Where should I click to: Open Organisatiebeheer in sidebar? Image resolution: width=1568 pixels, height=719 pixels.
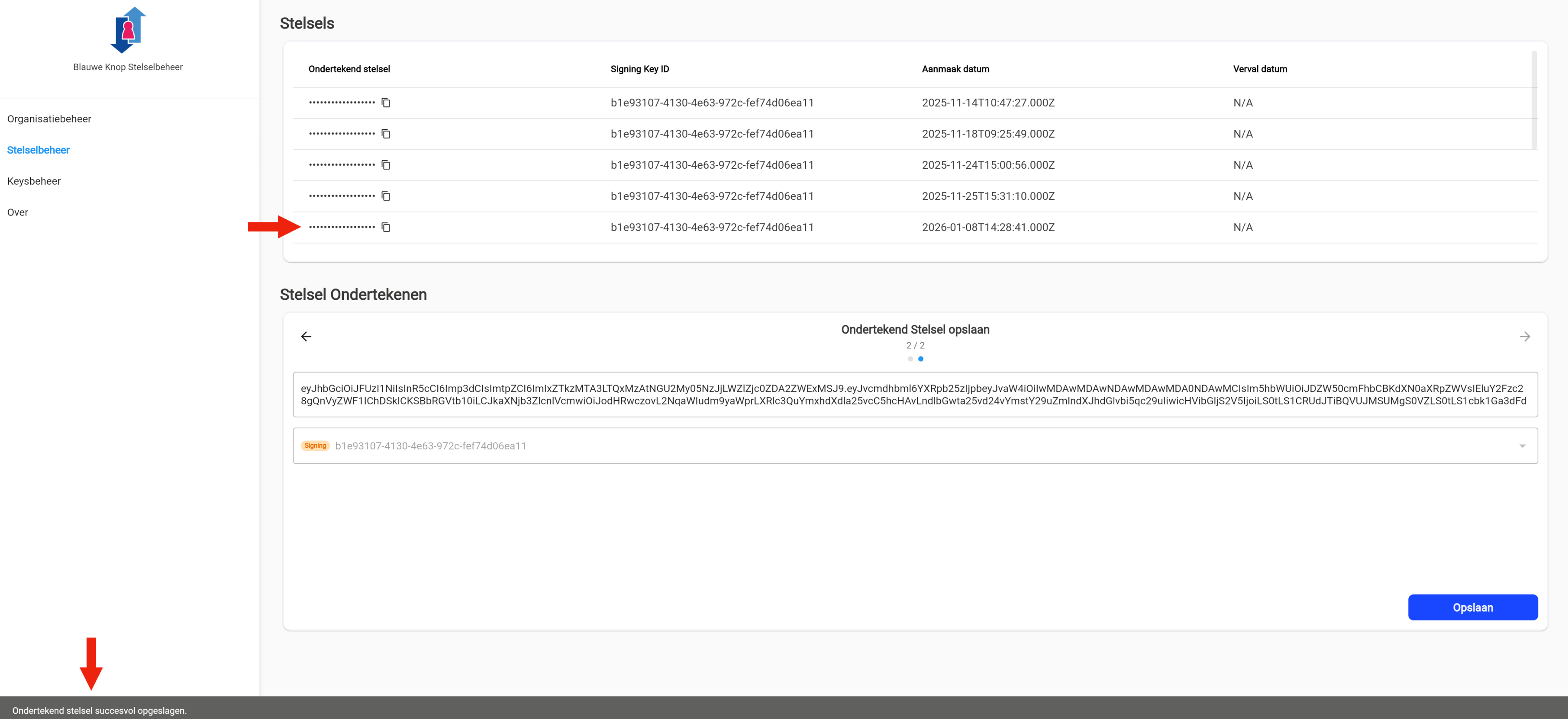click(x=49, y=119)
